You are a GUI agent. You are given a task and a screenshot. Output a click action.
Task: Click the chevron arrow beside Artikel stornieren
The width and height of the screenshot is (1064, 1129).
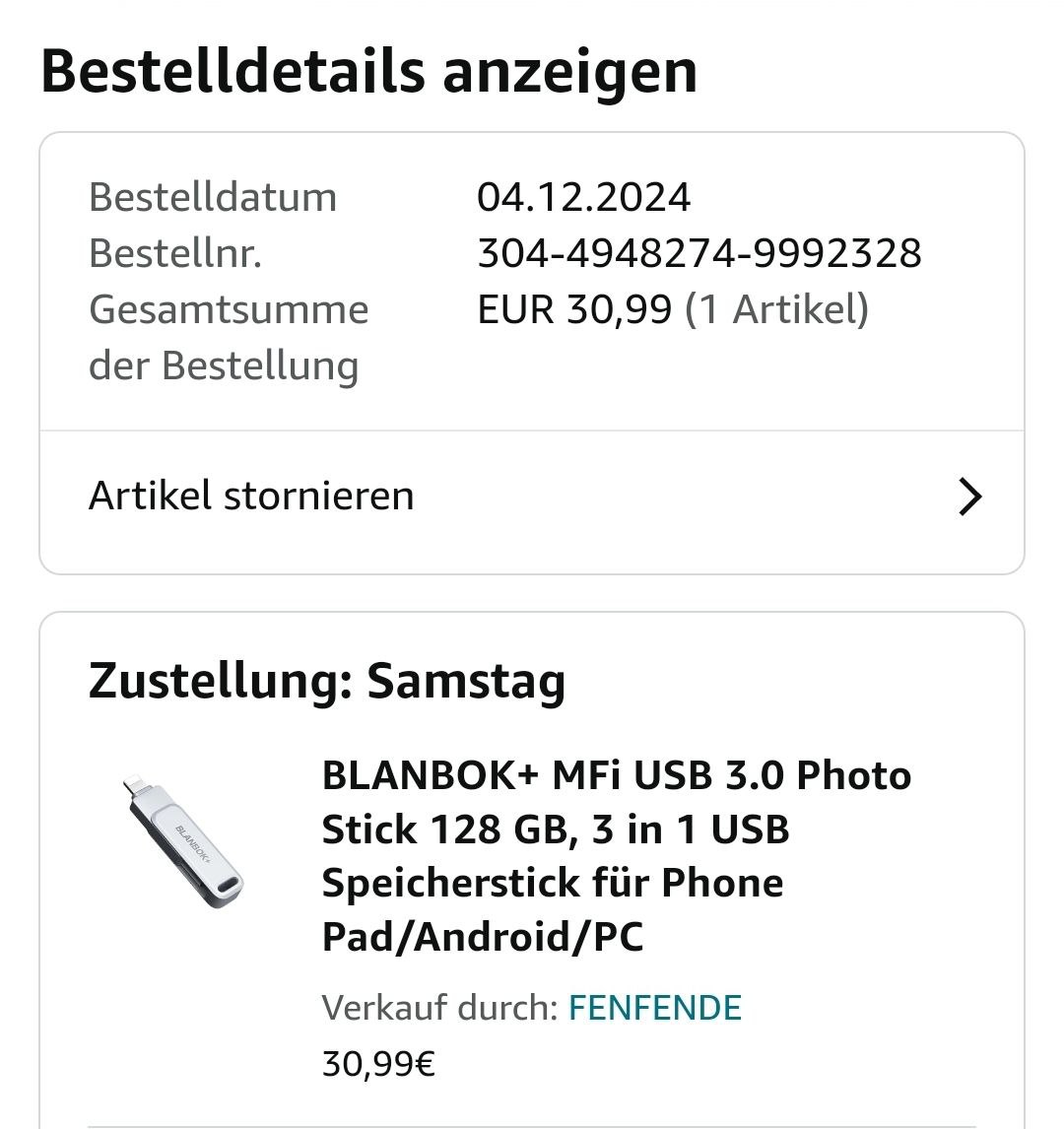pyautogui.click(x=969, y=498)
